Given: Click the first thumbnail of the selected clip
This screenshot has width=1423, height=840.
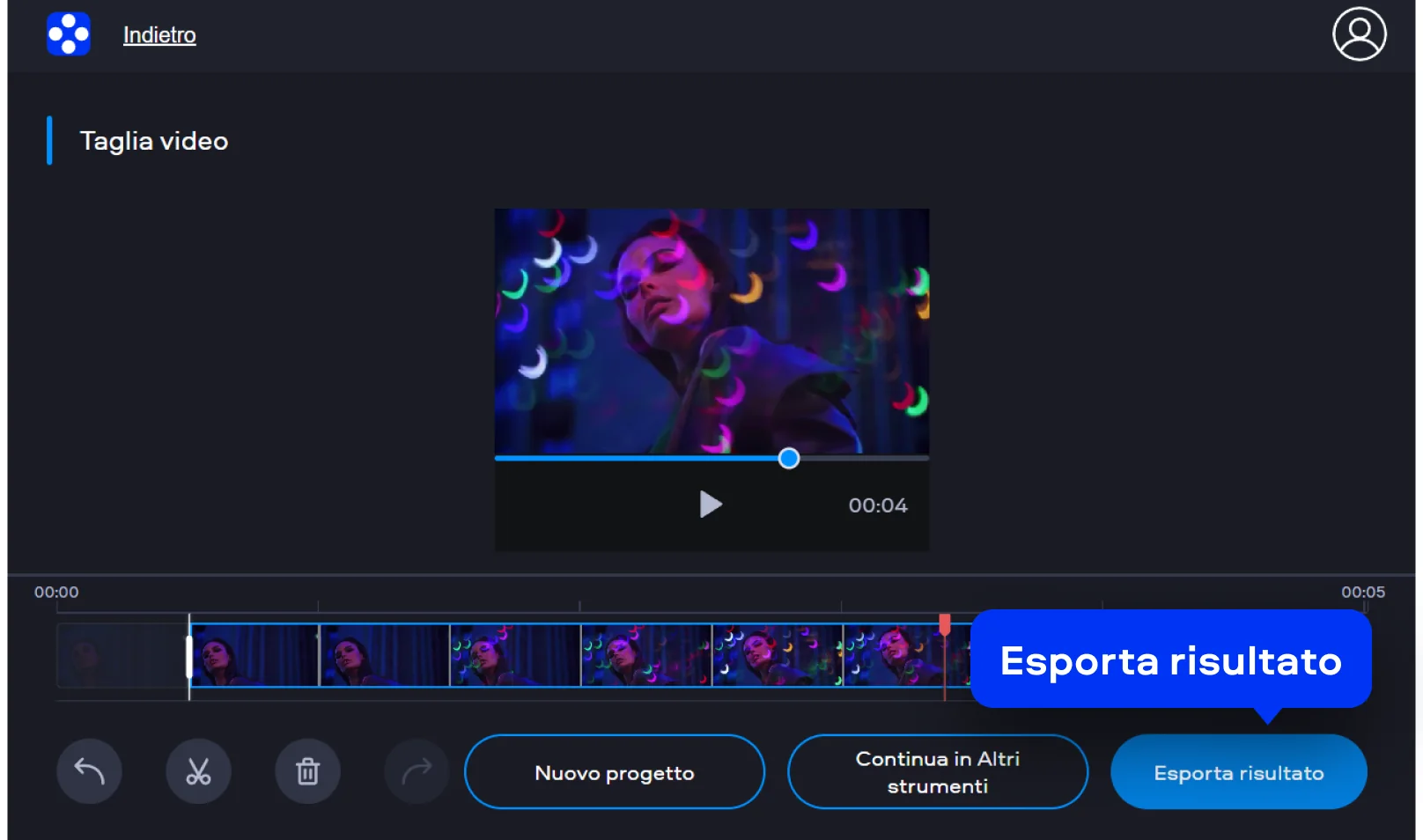Looking at the screenshot, I should pos(255,656).
